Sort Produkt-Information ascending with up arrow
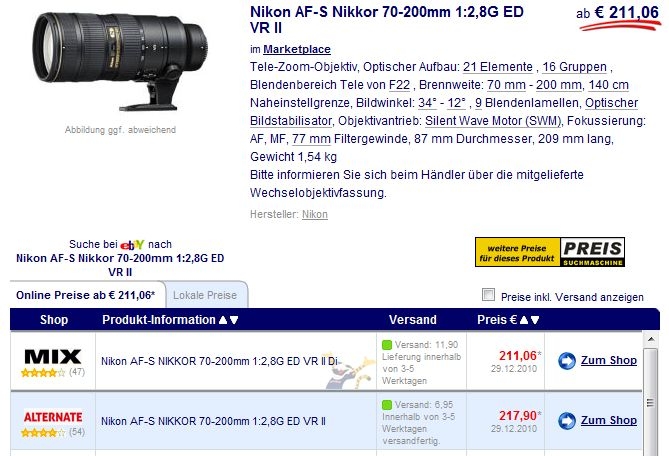Screen dimensions: 669x456 223,320
